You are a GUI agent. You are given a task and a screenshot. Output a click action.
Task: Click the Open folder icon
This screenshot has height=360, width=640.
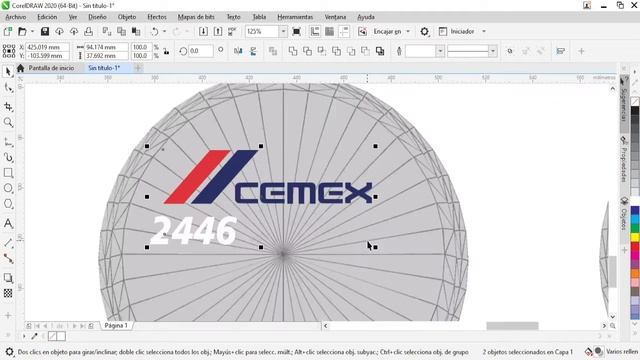[22, 31]
